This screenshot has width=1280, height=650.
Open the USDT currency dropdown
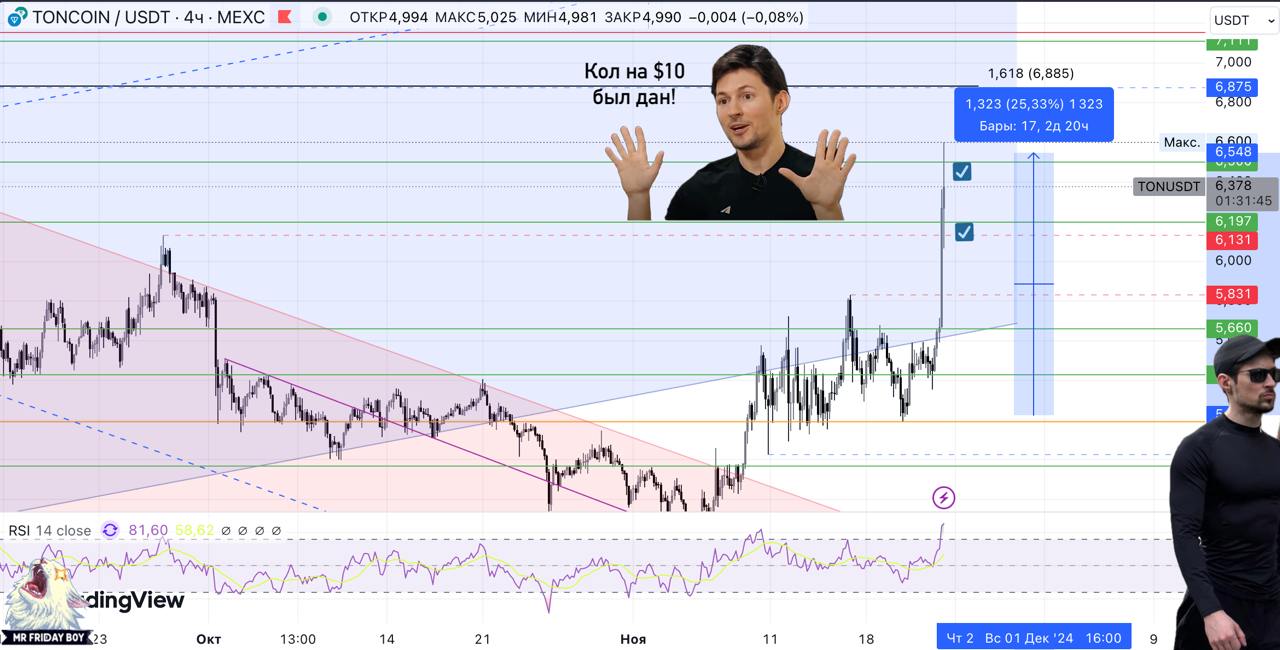pos(1244,20)
